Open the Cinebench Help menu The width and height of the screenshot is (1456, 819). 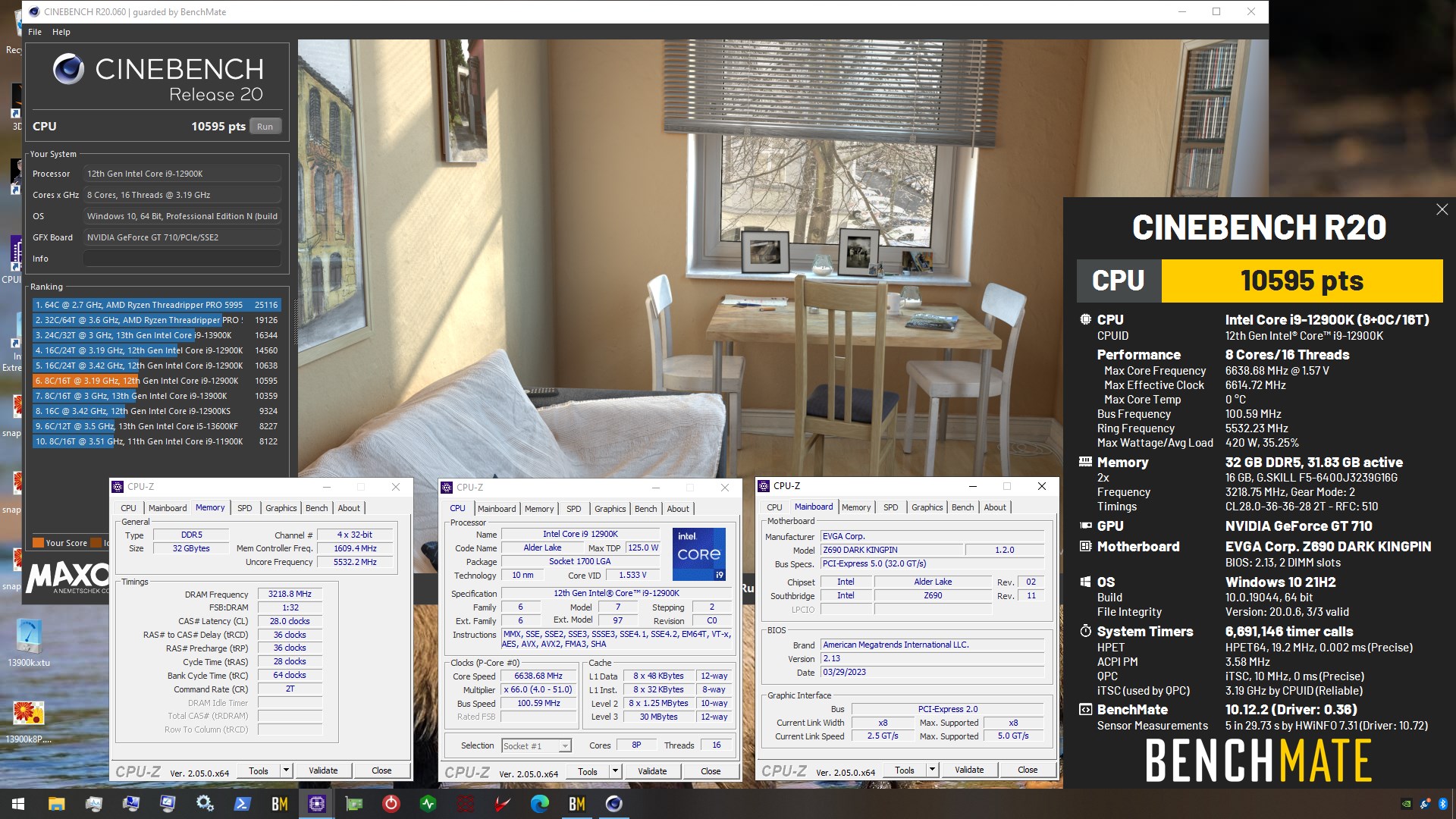click(61, 32)
